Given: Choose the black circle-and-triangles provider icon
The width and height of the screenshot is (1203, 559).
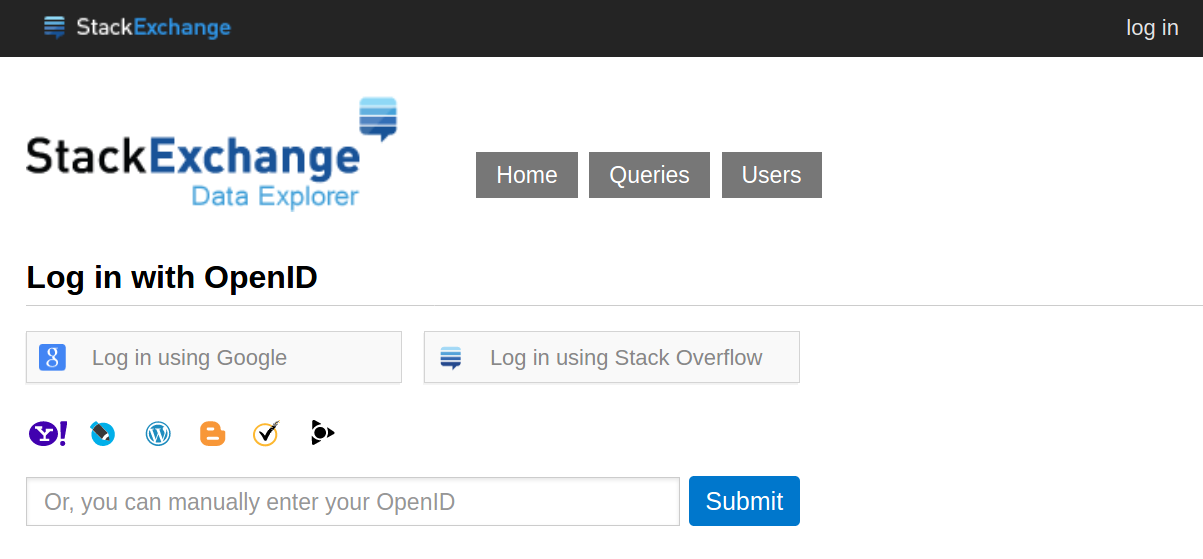Looking at the screenshot, I should pyautogui.click(x=322, y=433).
